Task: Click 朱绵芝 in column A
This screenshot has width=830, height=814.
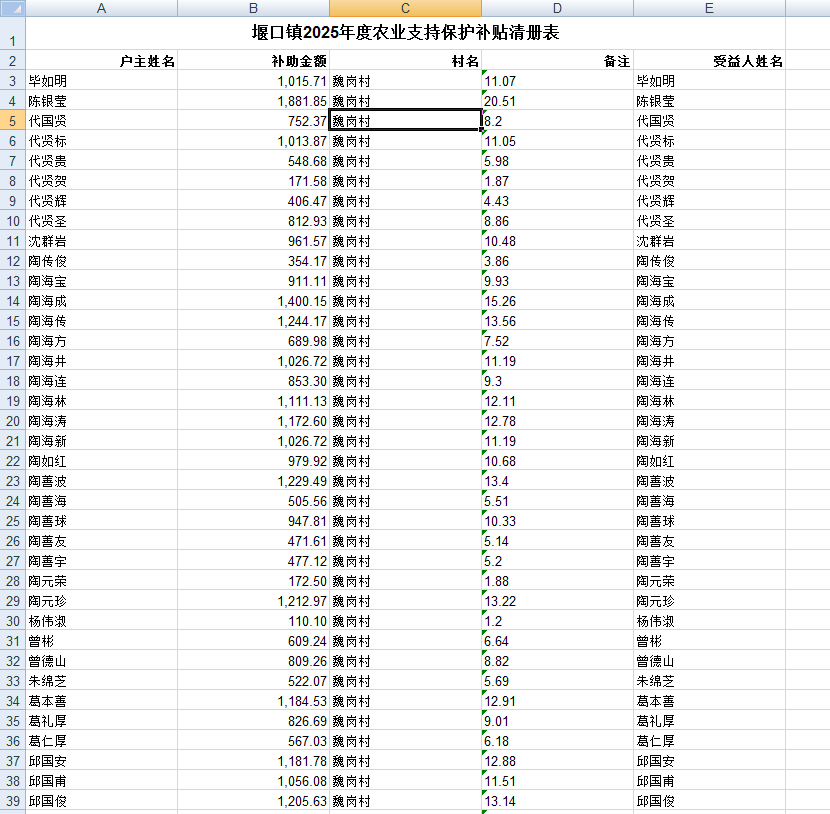Action: point(101,681)
